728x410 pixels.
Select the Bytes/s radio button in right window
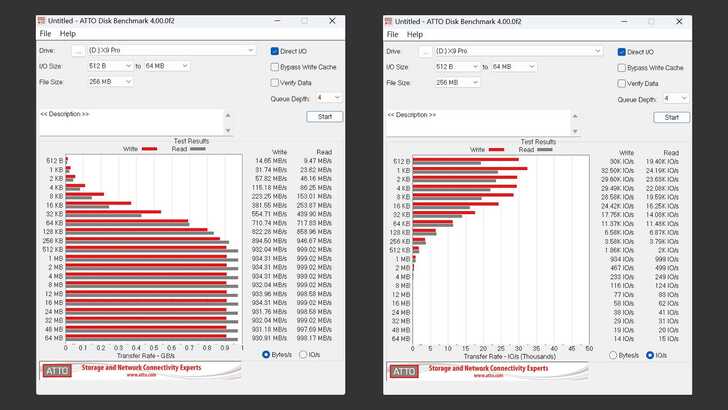614,354
